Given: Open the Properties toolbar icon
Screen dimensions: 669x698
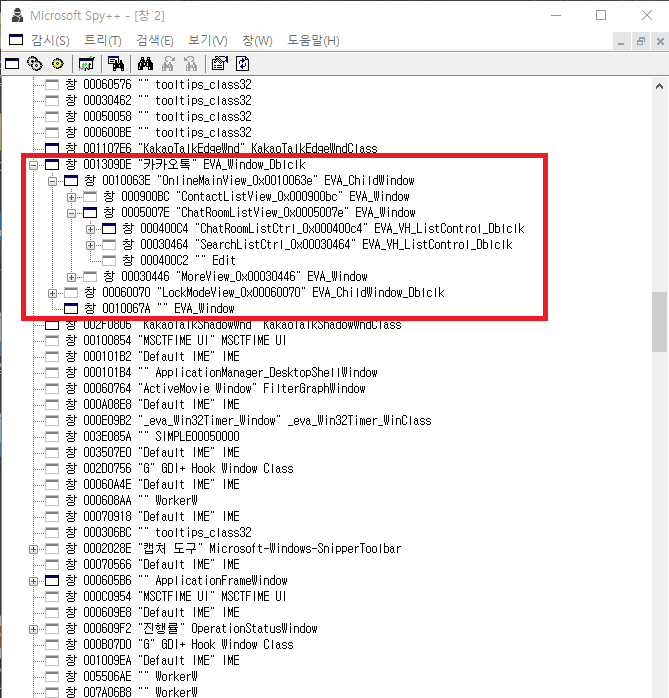Looking at the screenshot, I should tap(219, 64).
